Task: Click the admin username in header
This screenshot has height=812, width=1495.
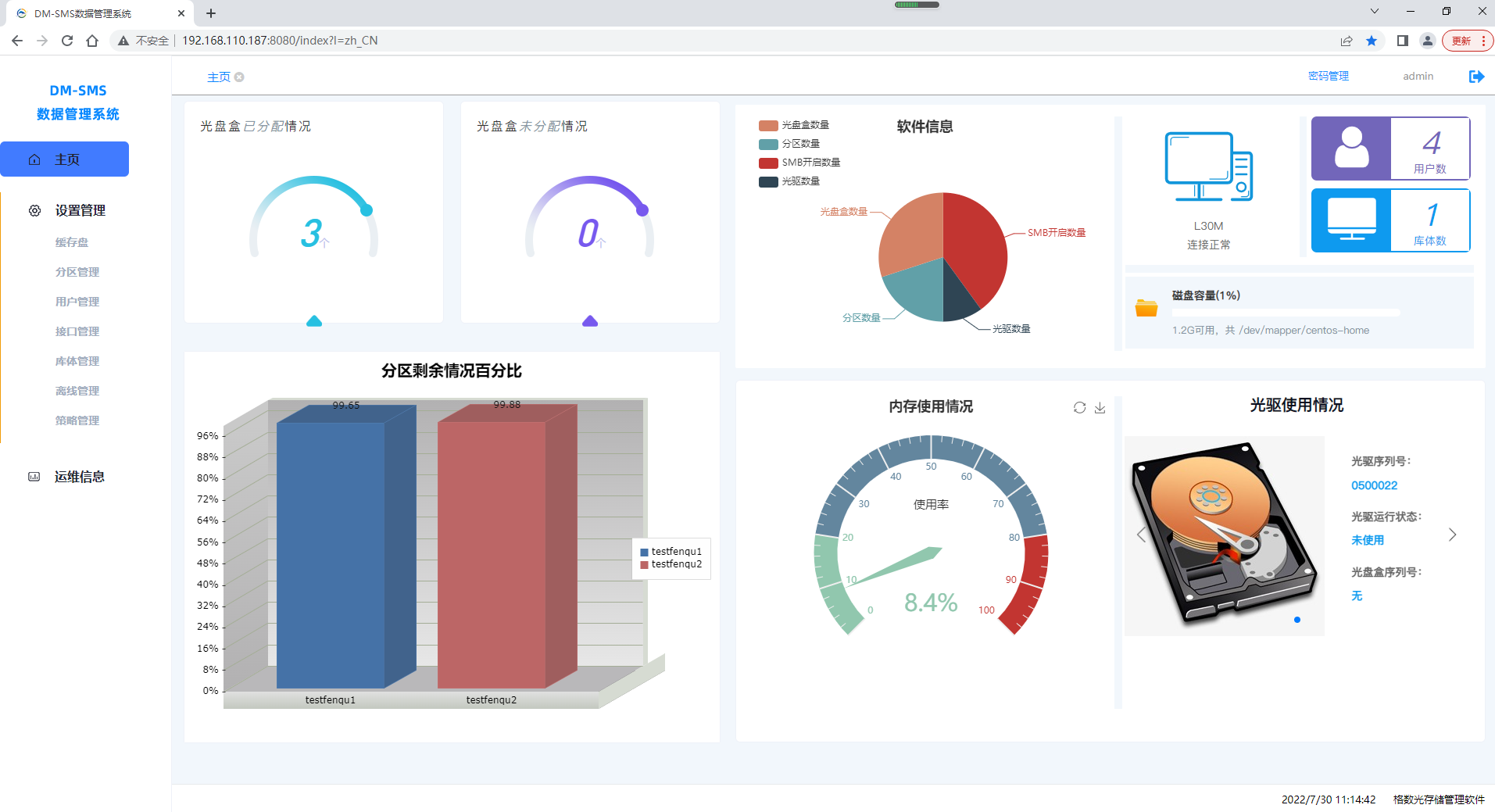Action: point(1418,76)
